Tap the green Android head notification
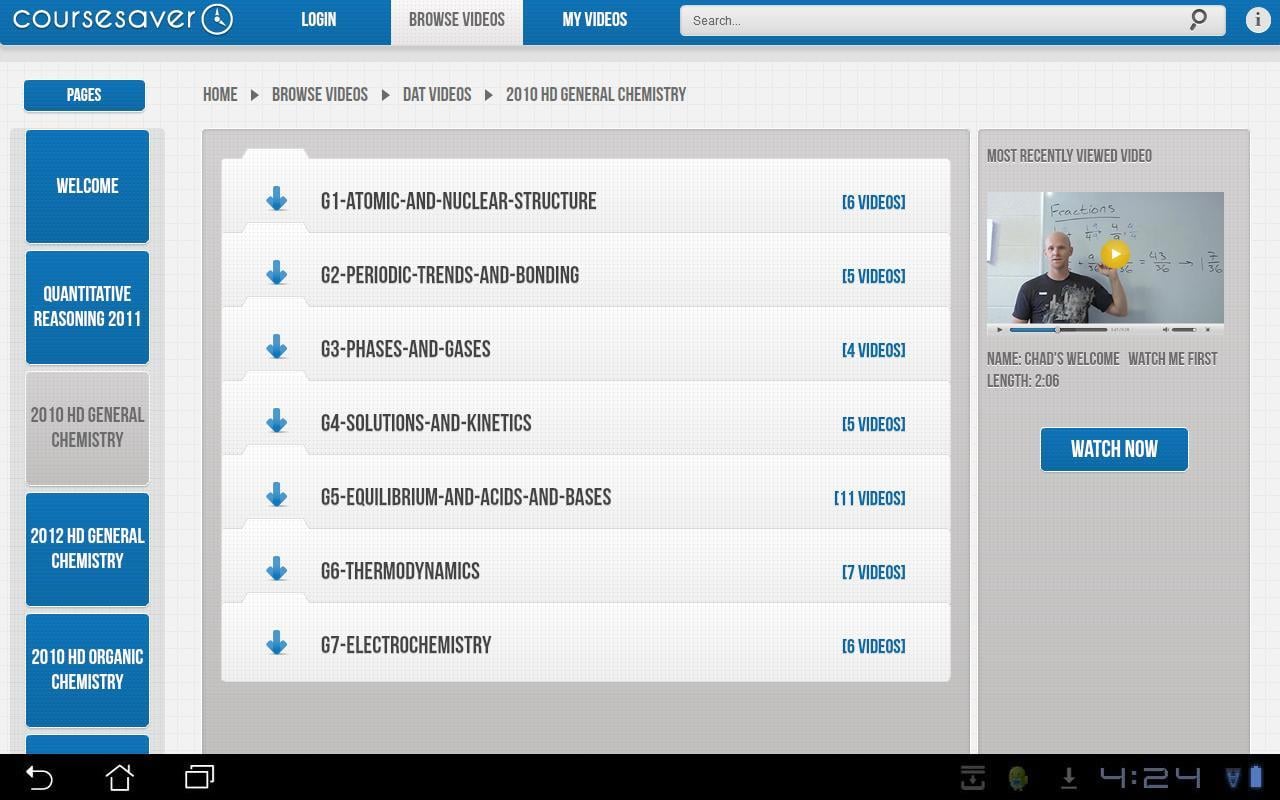Viewport: 1280px width, 800px height. pyautogui.click(x=1019, y=777)
